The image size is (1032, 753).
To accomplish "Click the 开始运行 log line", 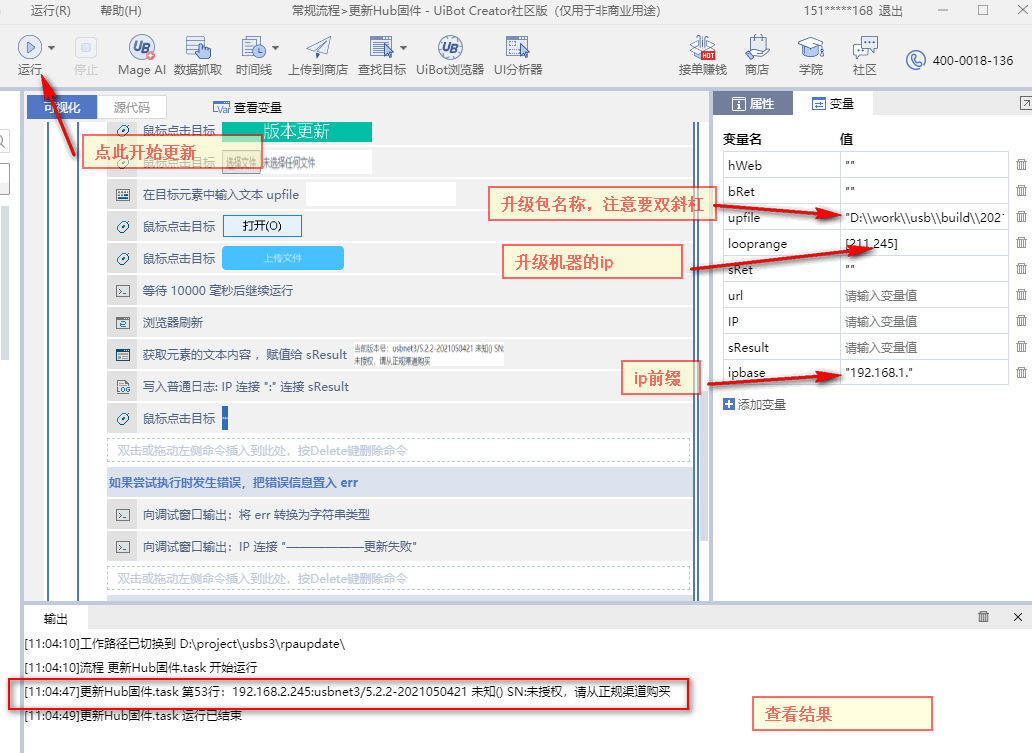I will (x=141, y=667).
